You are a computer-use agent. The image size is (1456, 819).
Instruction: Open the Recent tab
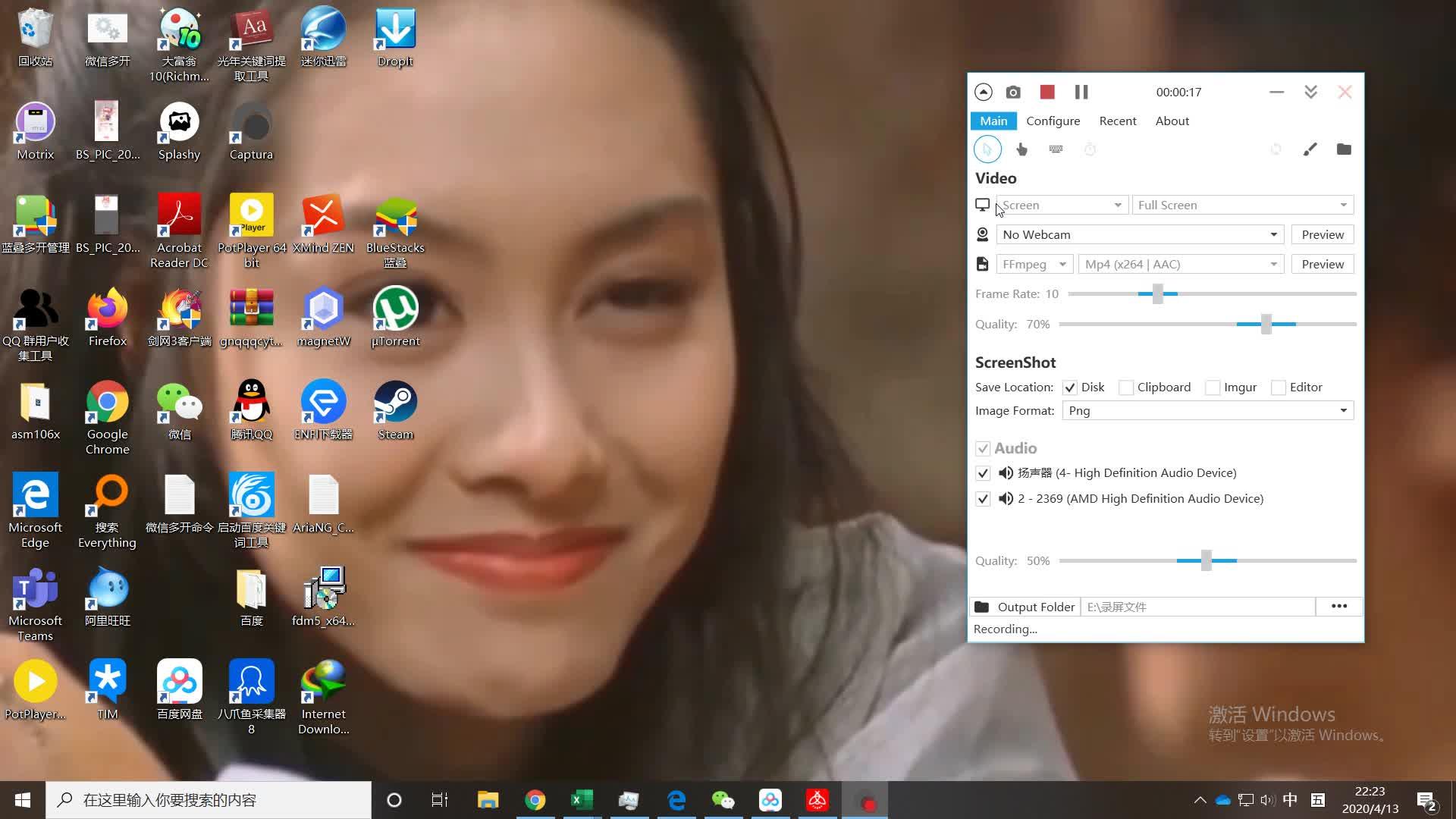1118,121
